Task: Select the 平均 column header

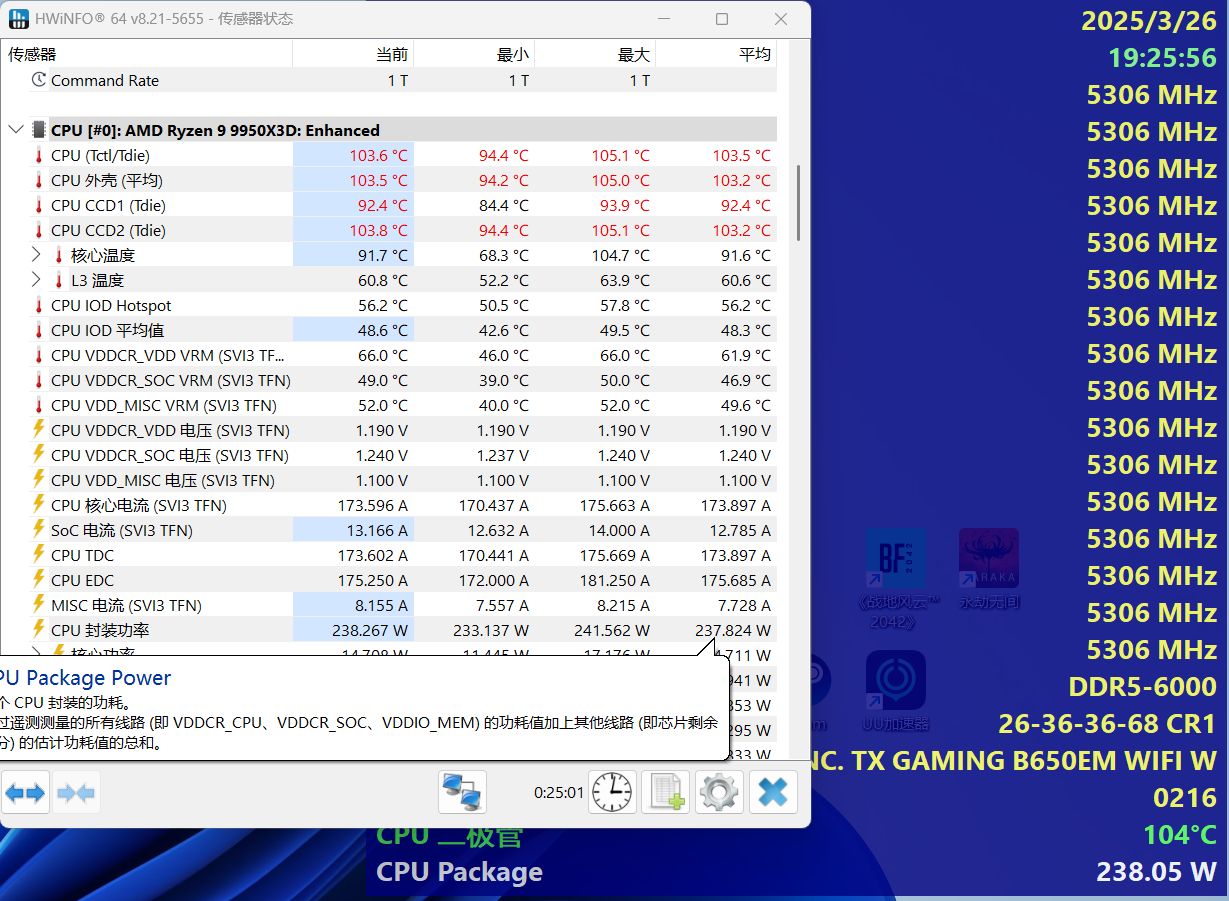Action: [755, 54]
